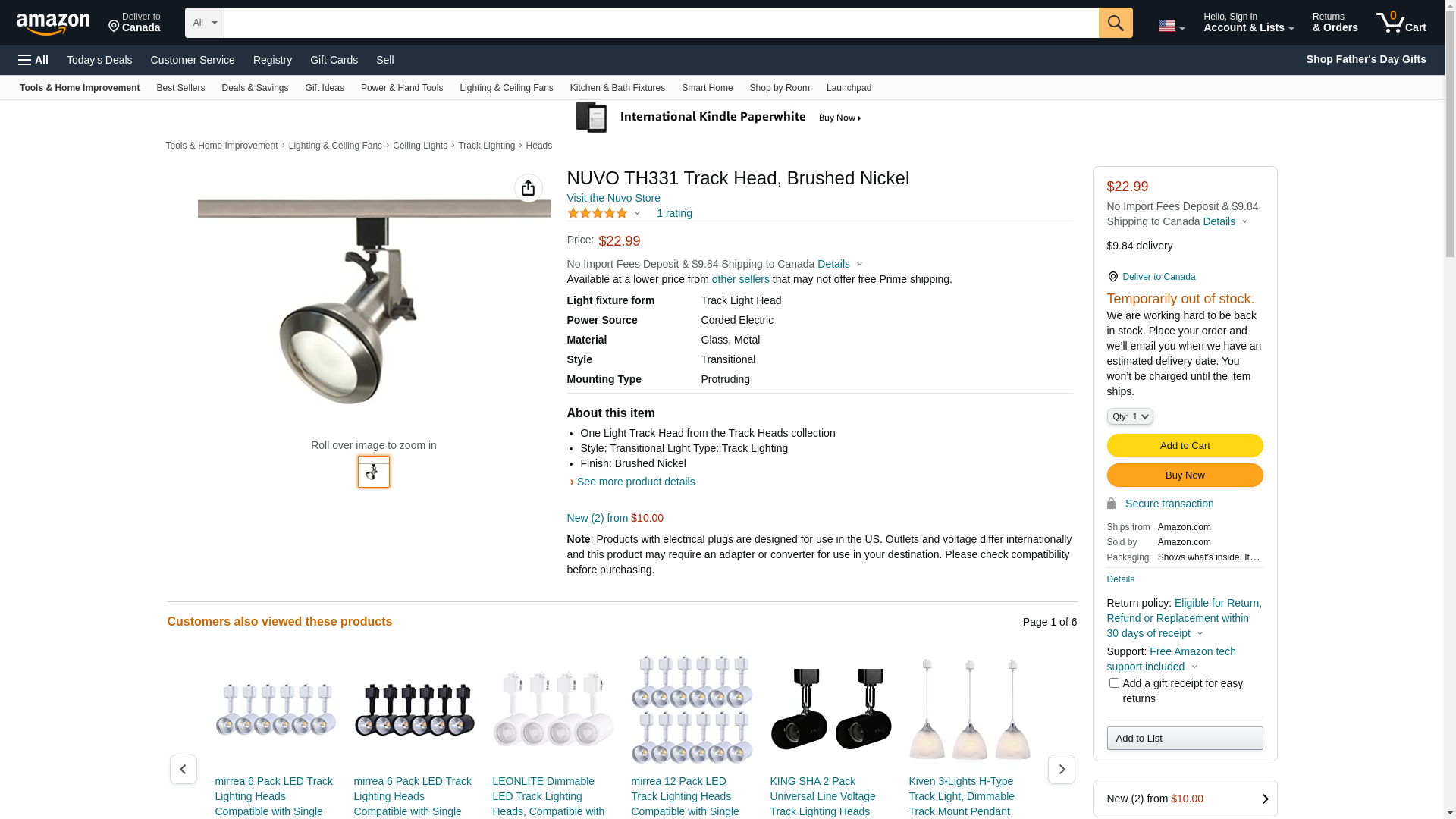Go to previous carousel page arrow
The width and height of the screenshot is (1456, 819).
pos(184,769)
